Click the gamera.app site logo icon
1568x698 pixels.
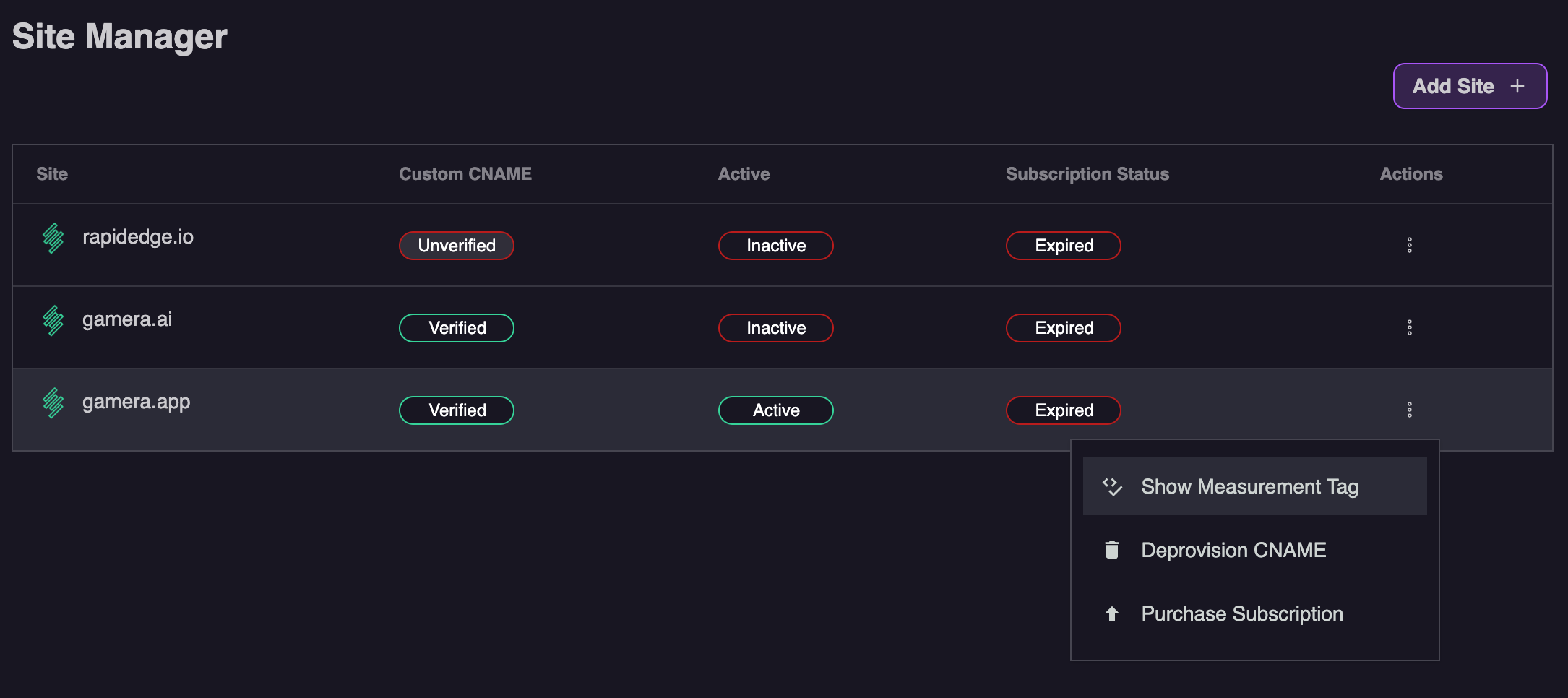click(53, 402)
